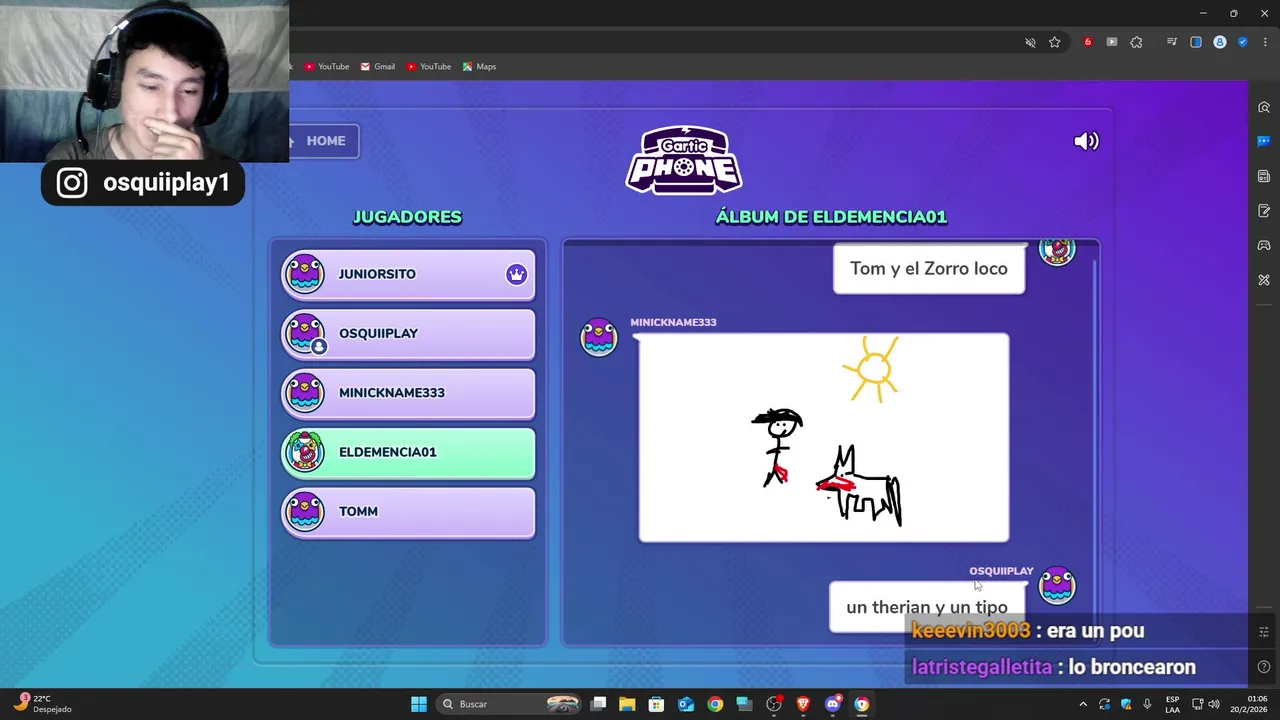Open the sidebar notes pencil icon
Image resolution: width=1280 pixels, height=720 pixels.
coord(1264,211)
